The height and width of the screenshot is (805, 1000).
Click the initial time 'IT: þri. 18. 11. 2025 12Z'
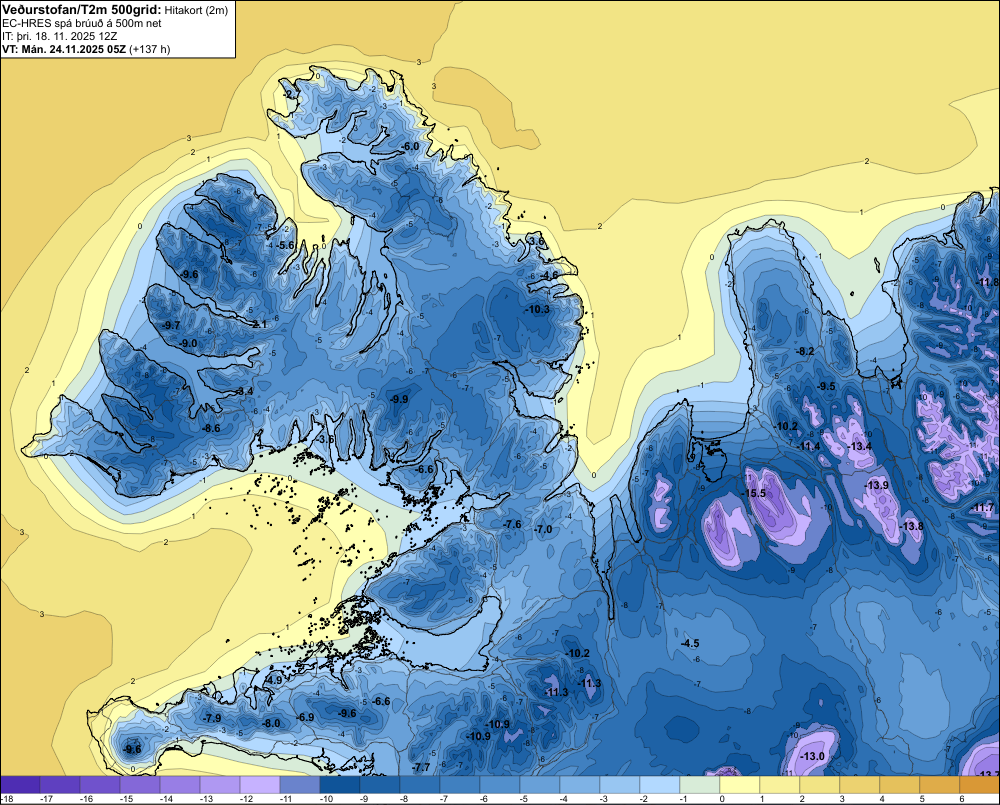pyautogui.click(x=59, y=36)
